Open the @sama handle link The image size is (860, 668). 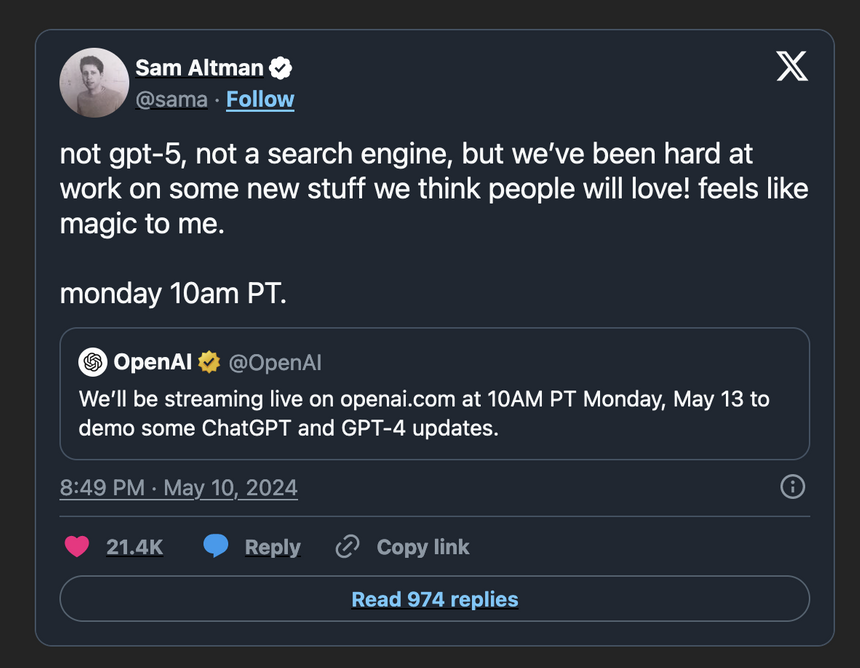click(x=171, y=99)
